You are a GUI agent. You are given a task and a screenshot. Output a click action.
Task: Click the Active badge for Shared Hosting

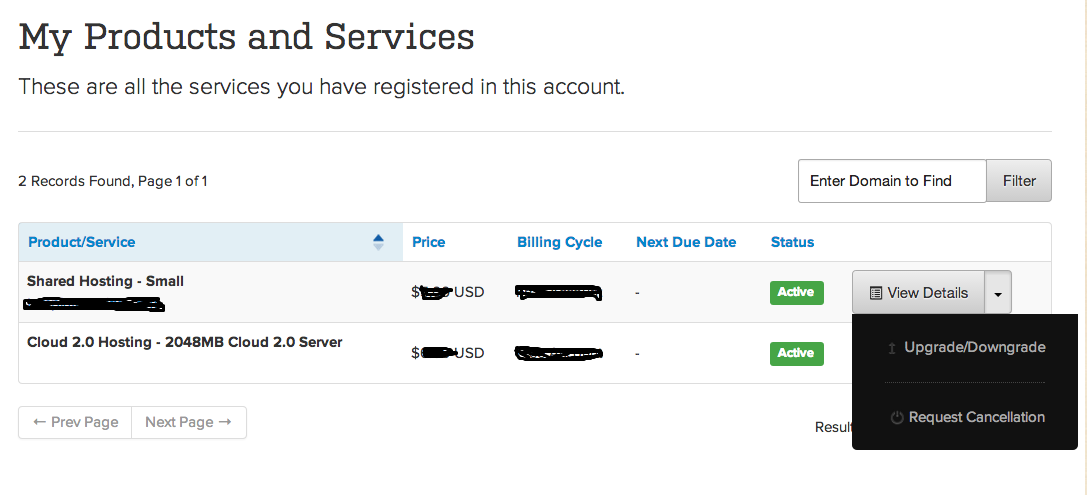coord(795,292)
